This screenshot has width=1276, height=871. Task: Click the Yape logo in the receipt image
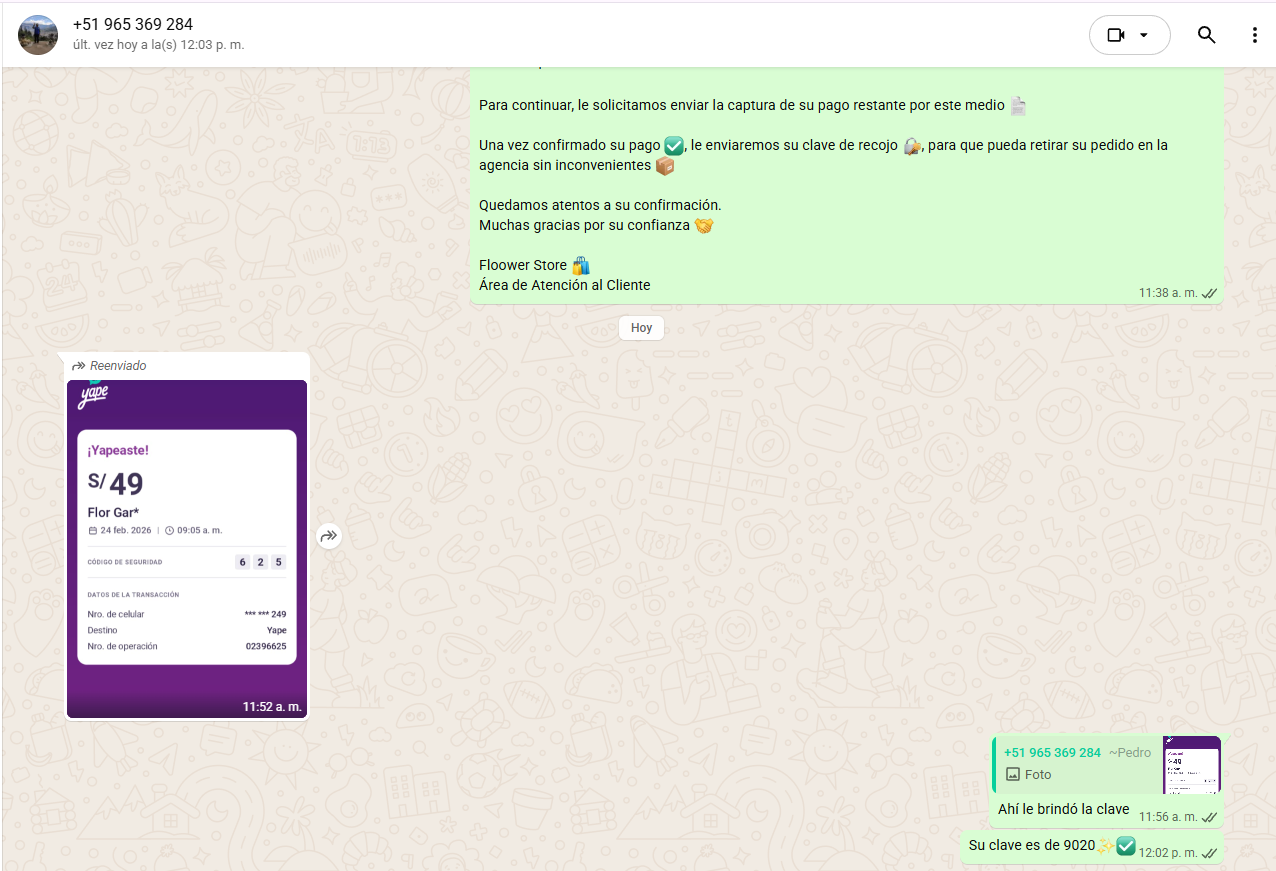click(x=93, y=396)
